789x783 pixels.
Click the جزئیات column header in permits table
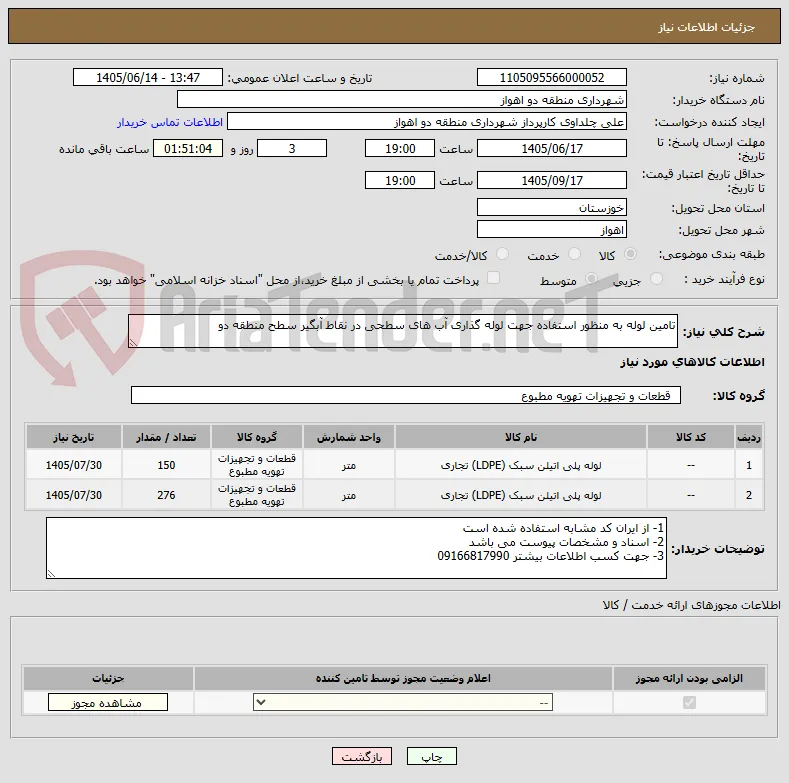[x=108, y=678]
